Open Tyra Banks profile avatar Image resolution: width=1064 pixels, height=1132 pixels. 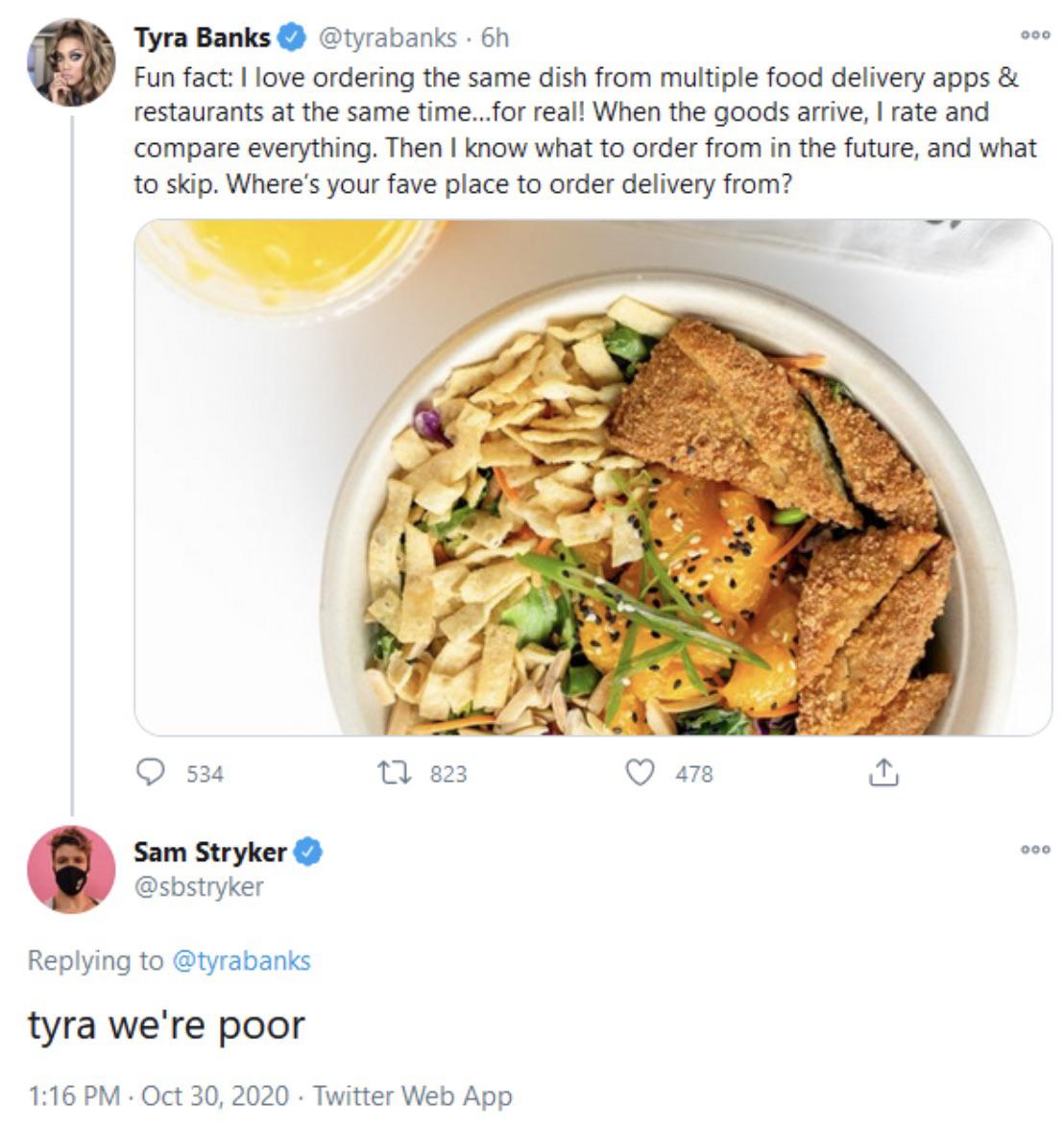click(71, 62)
